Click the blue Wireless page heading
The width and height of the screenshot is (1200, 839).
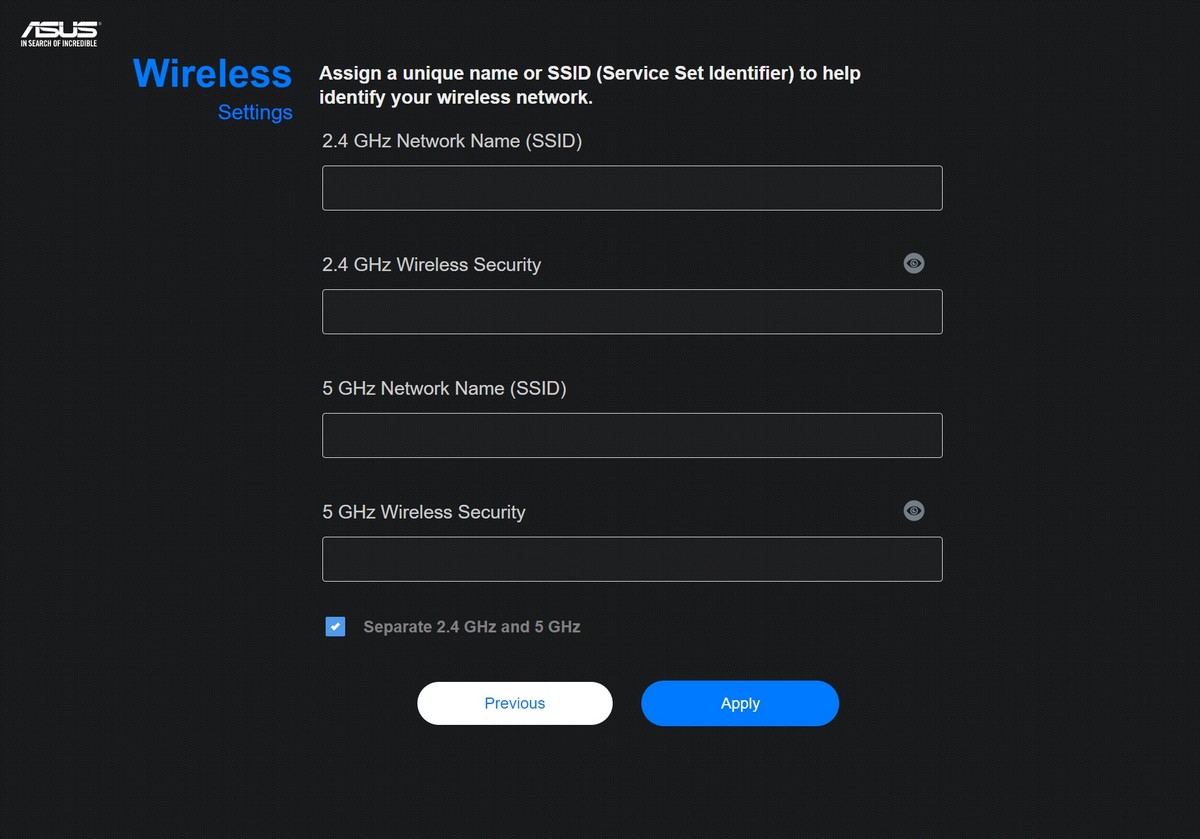pos(212,74)
